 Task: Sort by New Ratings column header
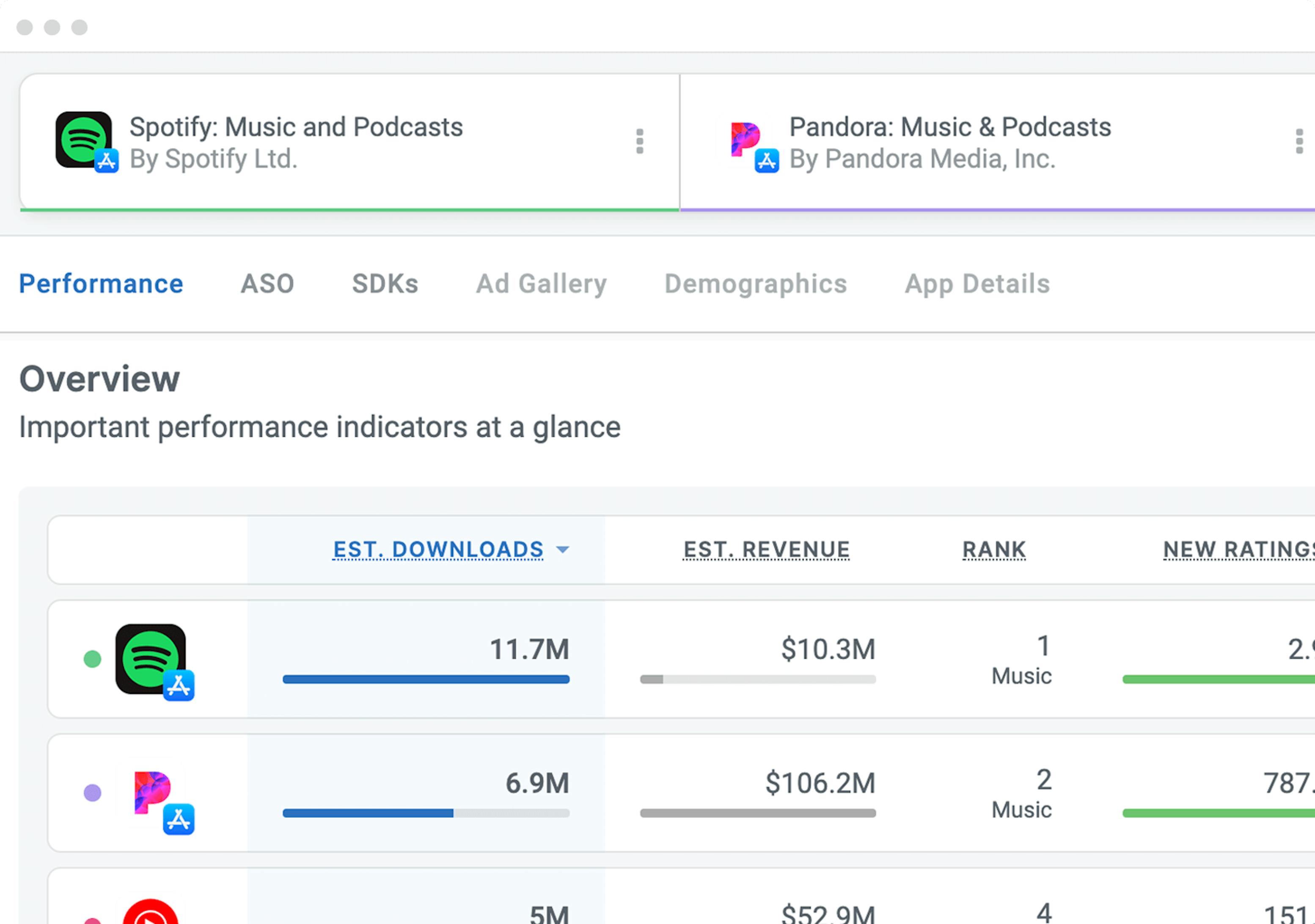point(1239,550)
